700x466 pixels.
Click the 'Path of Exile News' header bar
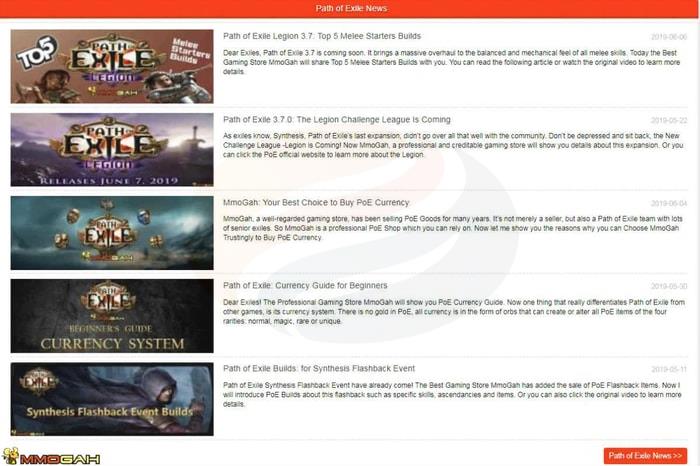[x=351, y=8]
